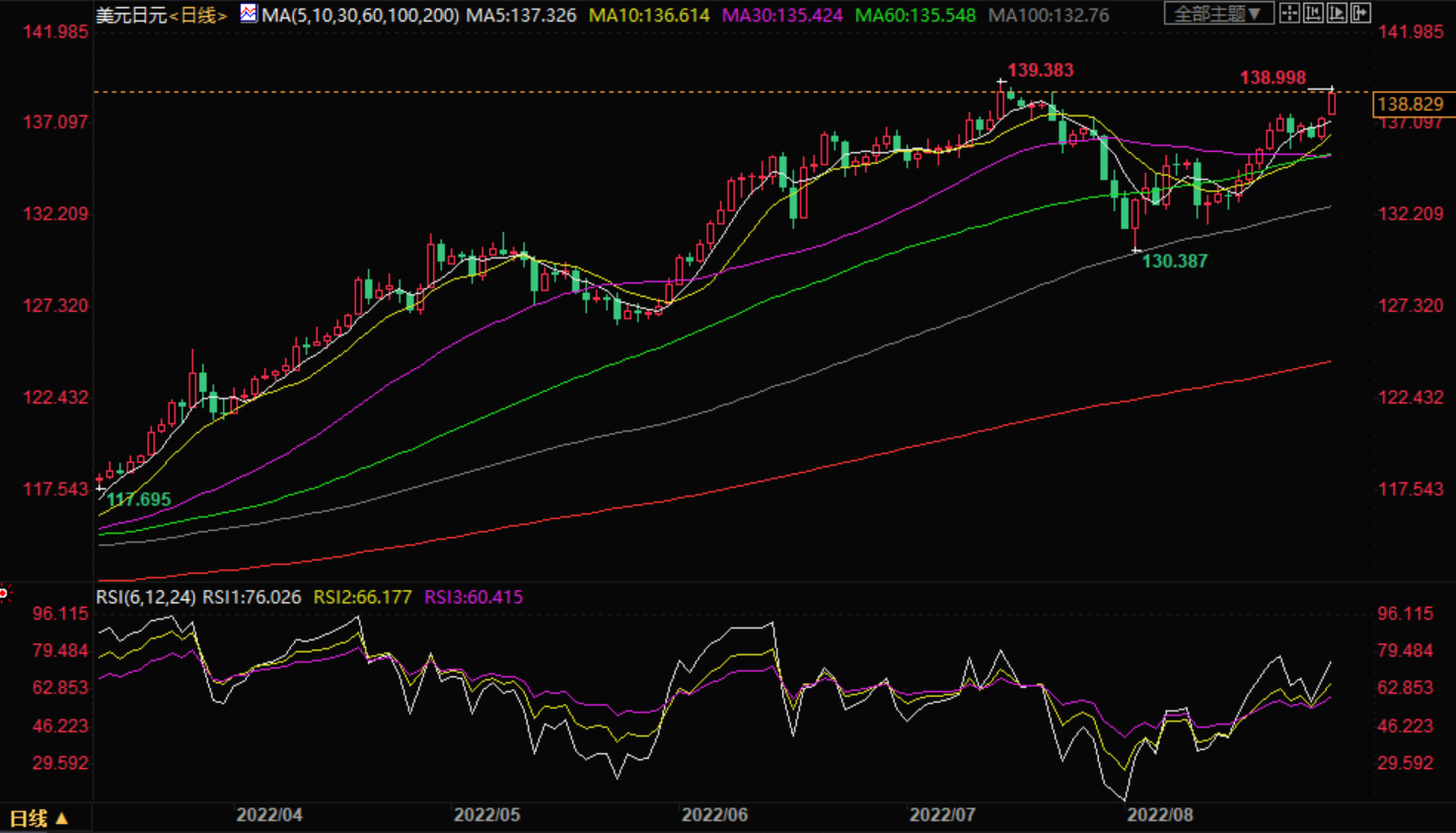Click the MA(5,10,30,60,100,200) parameters label
Viewport: 1456px width, 833px height.
coord(360,16)
